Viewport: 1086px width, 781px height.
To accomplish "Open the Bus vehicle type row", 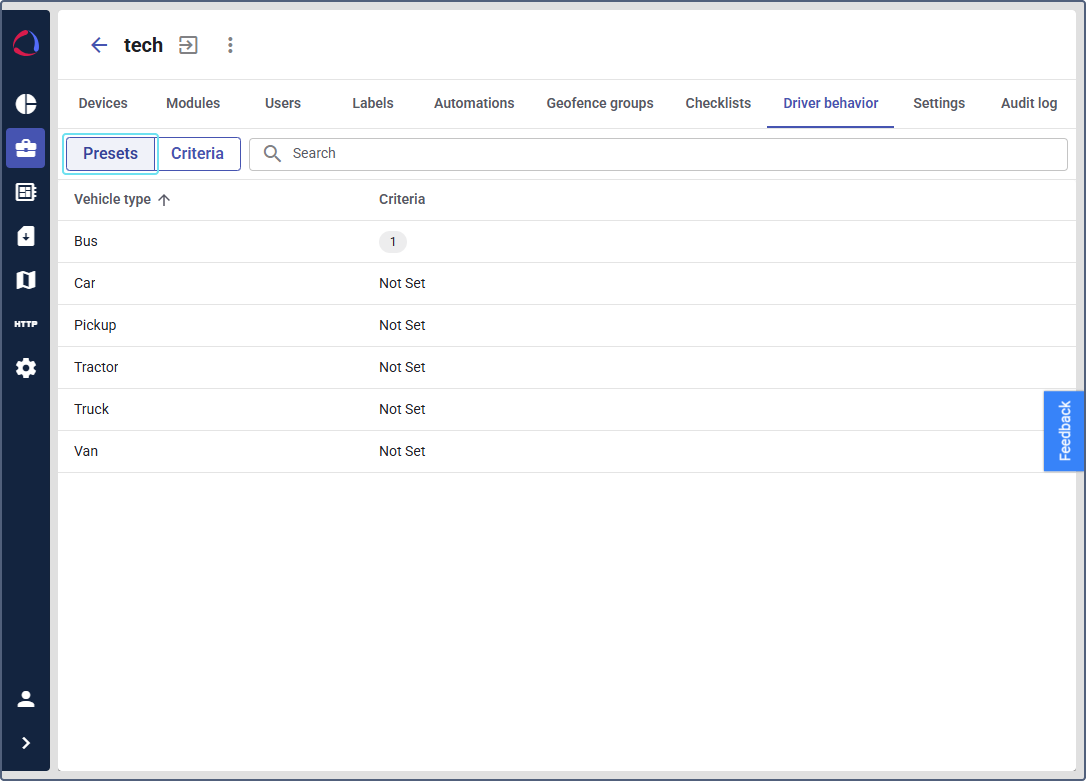I will [86, 242].
